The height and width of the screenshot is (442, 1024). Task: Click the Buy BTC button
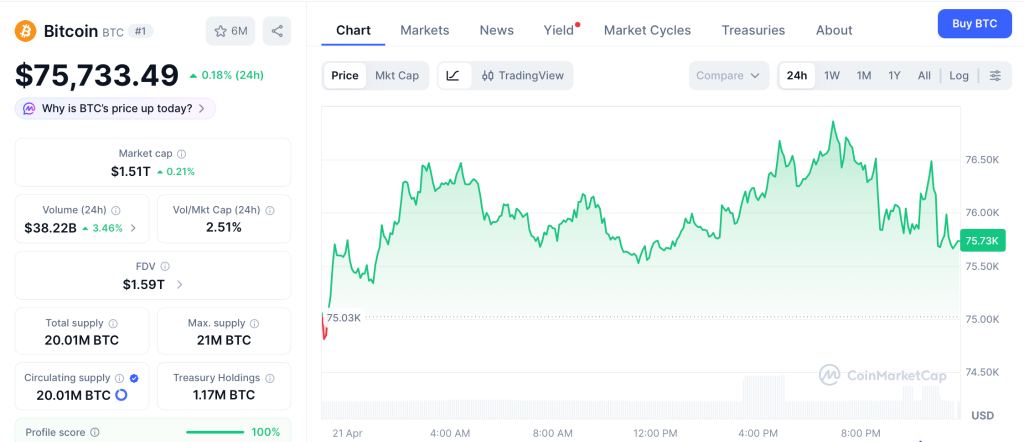(974, 23)
